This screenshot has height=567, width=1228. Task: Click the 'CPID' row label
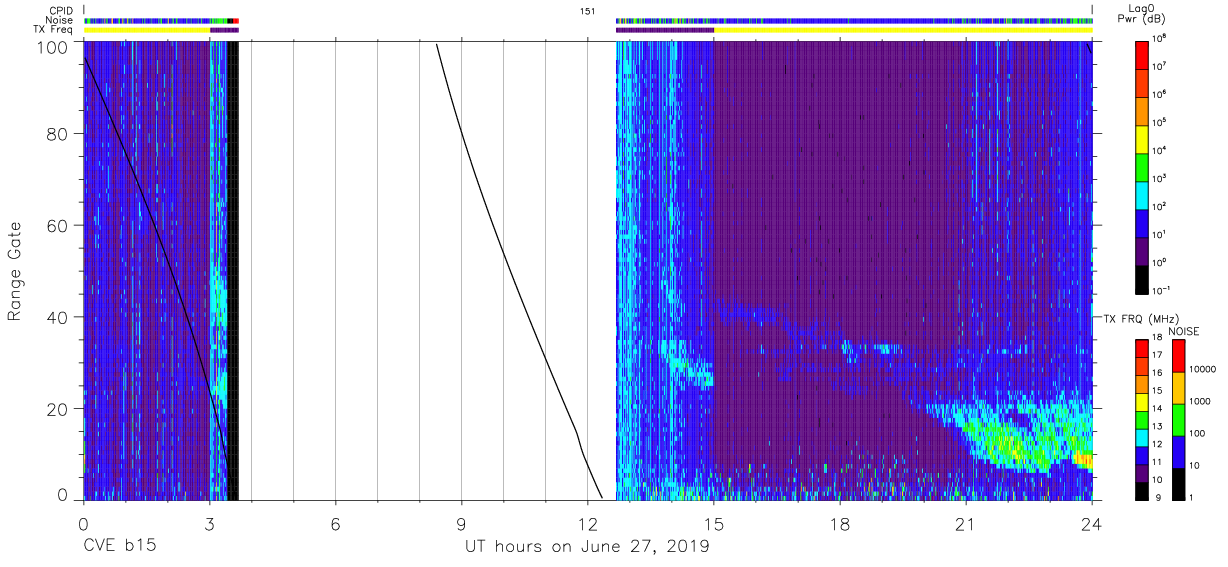tap(62, 10)
